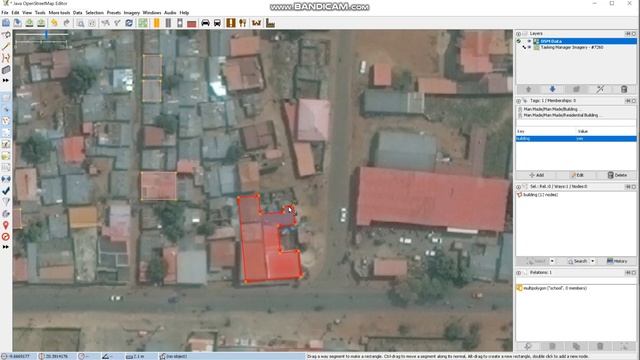Click the History button
Image resolution: width=640 pixels, height=360 pixels.
617,261
